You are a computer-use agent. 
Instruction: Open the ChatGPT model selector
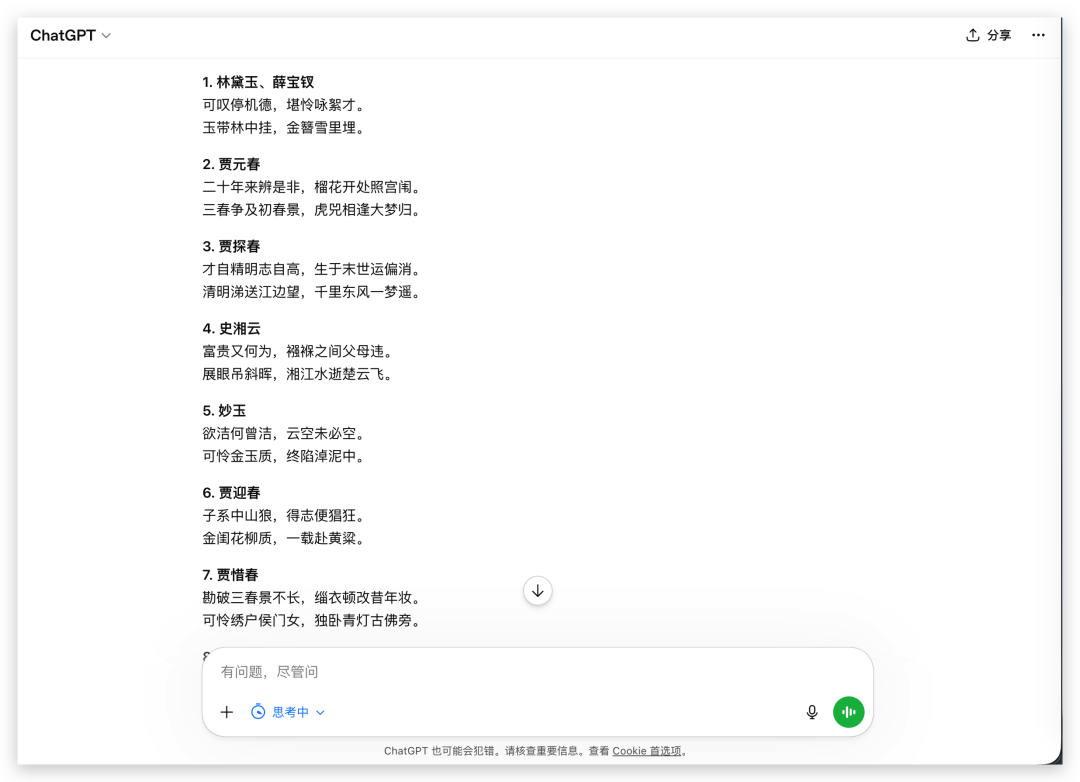[70, 34]
